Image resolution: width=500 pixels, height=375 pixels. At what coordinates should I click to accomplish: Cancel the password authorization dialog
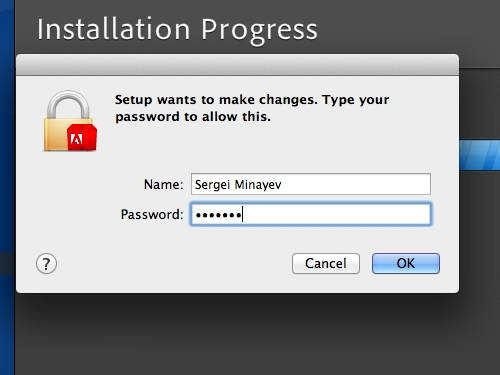coord(326,263)
